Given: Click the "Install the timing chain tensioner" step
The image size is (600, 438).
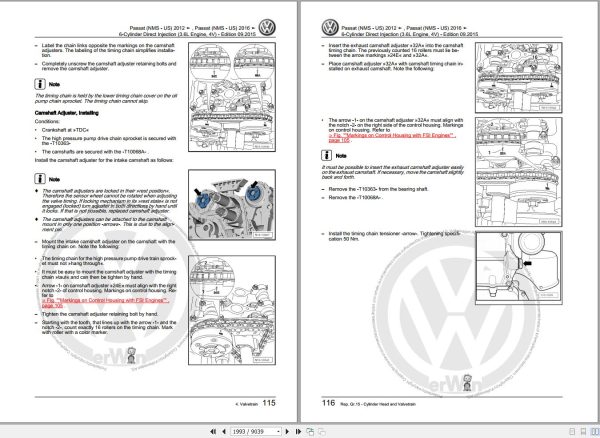Looking at the screenshot, I should (x=394, y=236).
